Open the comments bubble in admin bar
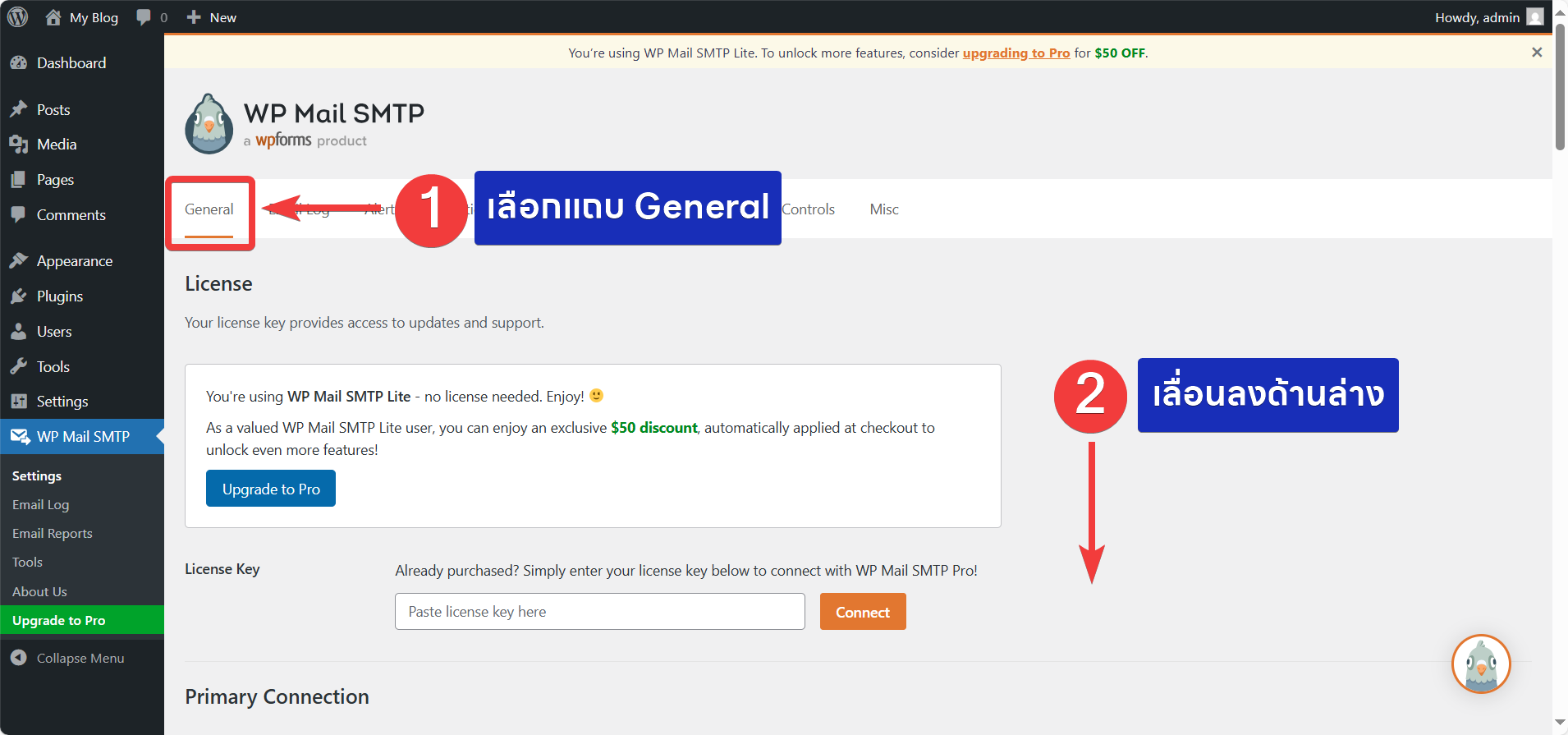This screenshot has height=735, width=1568. (x=144, y=17)
